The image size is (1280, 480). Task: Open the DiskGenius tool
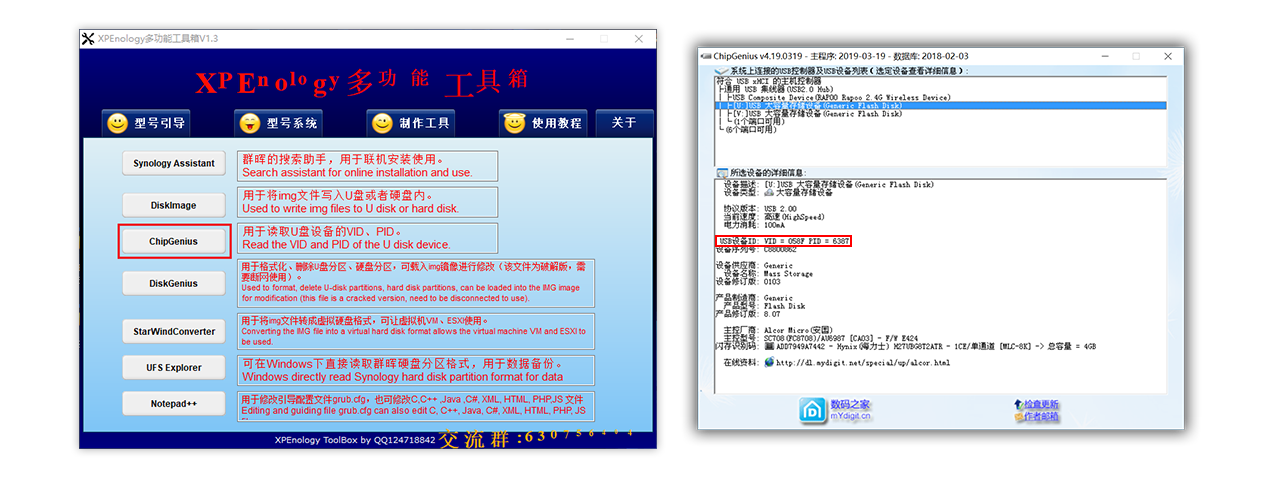pos(174,284)
